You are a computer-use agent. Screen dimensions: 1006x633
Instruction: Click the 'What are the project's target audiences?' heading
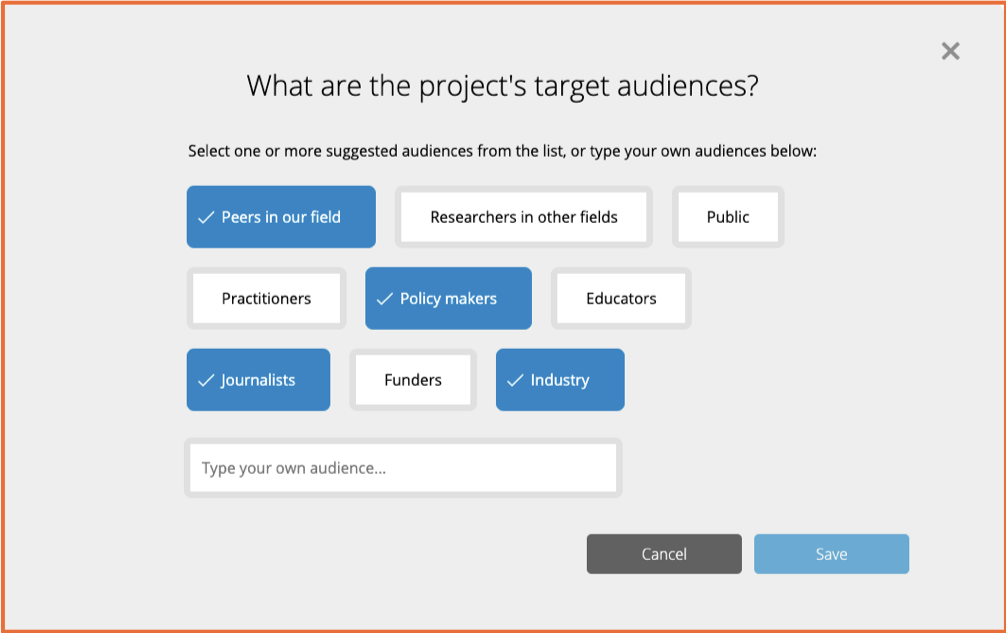502,86
